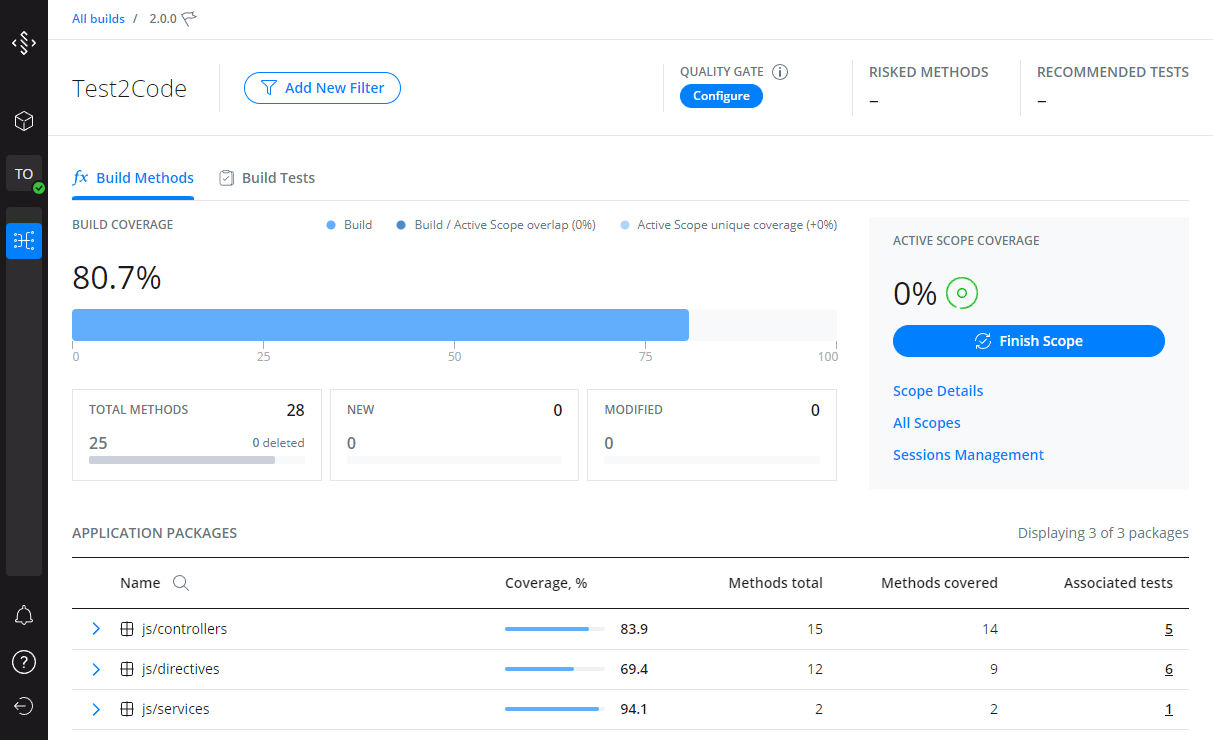Open Scope Details link
Viewport: 1213px width, 740px height.
(x=938, y=391)
